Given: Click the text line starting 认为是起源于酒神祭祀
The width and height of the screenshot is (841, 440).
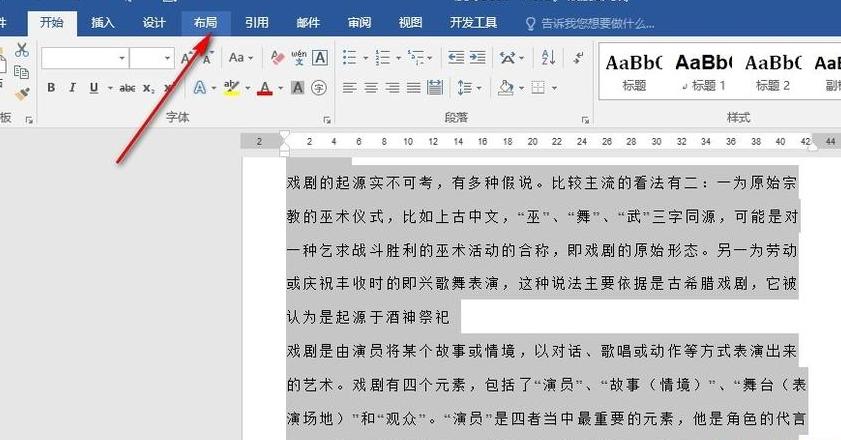Looking at the screenshot, I should (x=368, y=317).
